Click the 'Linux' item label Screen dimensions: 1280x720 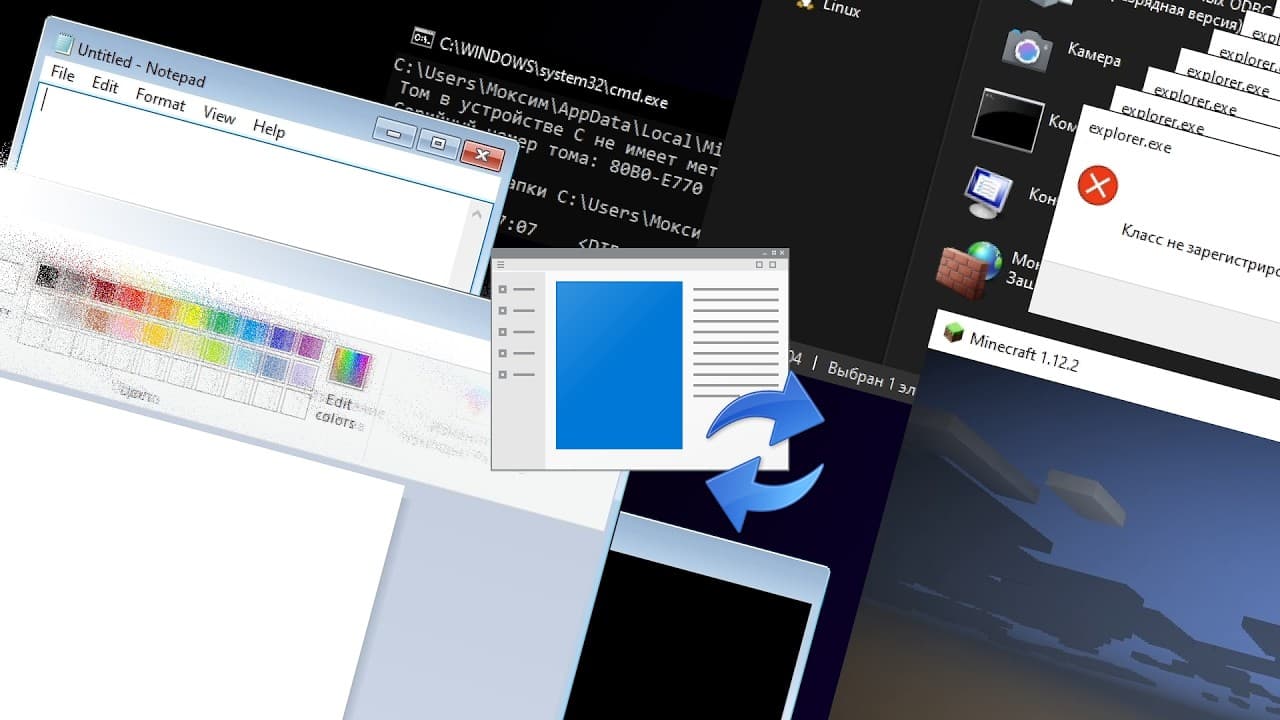pyautogui.click(x=841, y=7)
